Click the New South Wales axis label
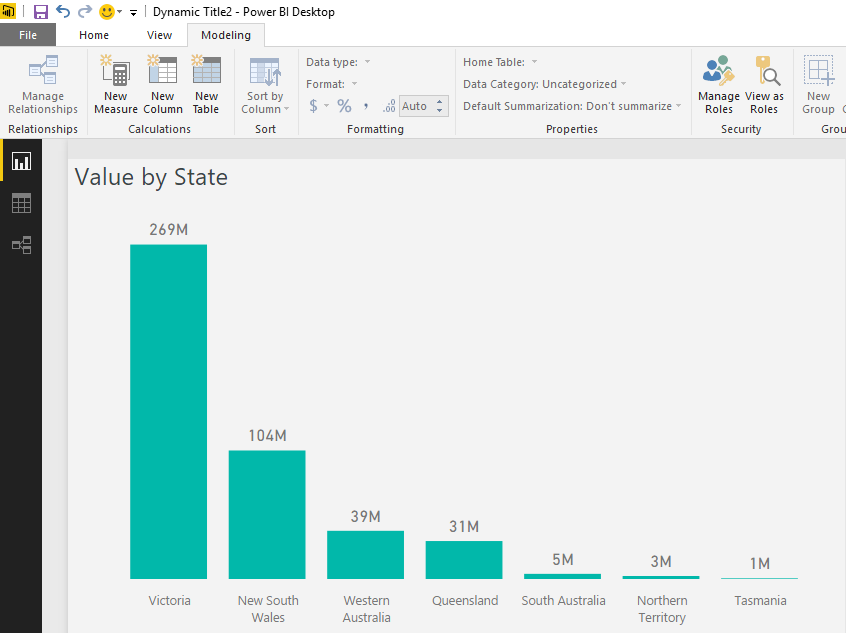Viewport: 846px width, 633px height. (x=268, y=609)
